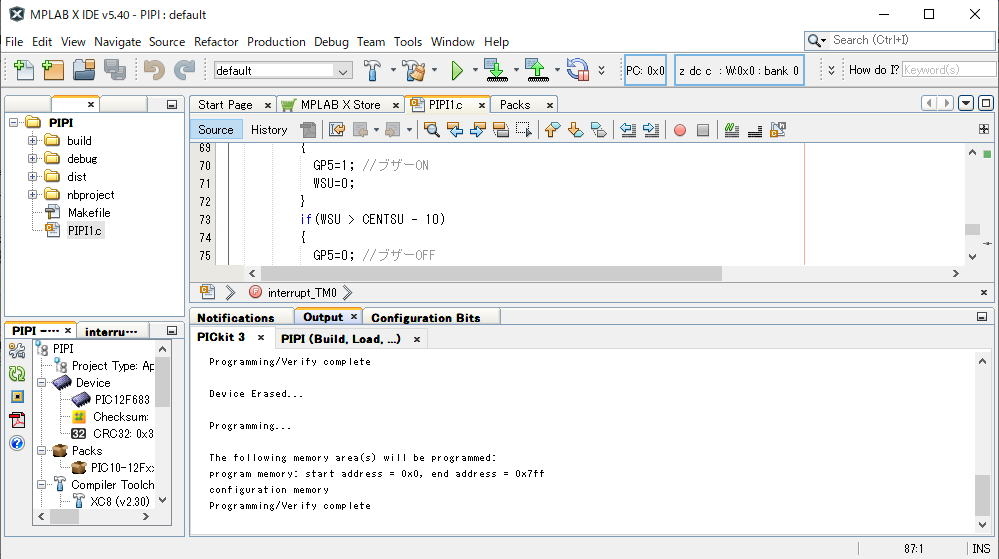Image resolution: width=999 pixels, height=559 pixels.
Task: Click Clean and Build hammer-broom icon
Action: [414, 70]
